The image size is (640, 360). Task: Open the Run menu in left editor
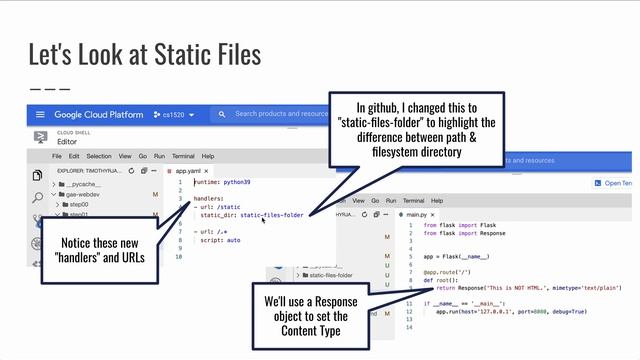point(159,156)
